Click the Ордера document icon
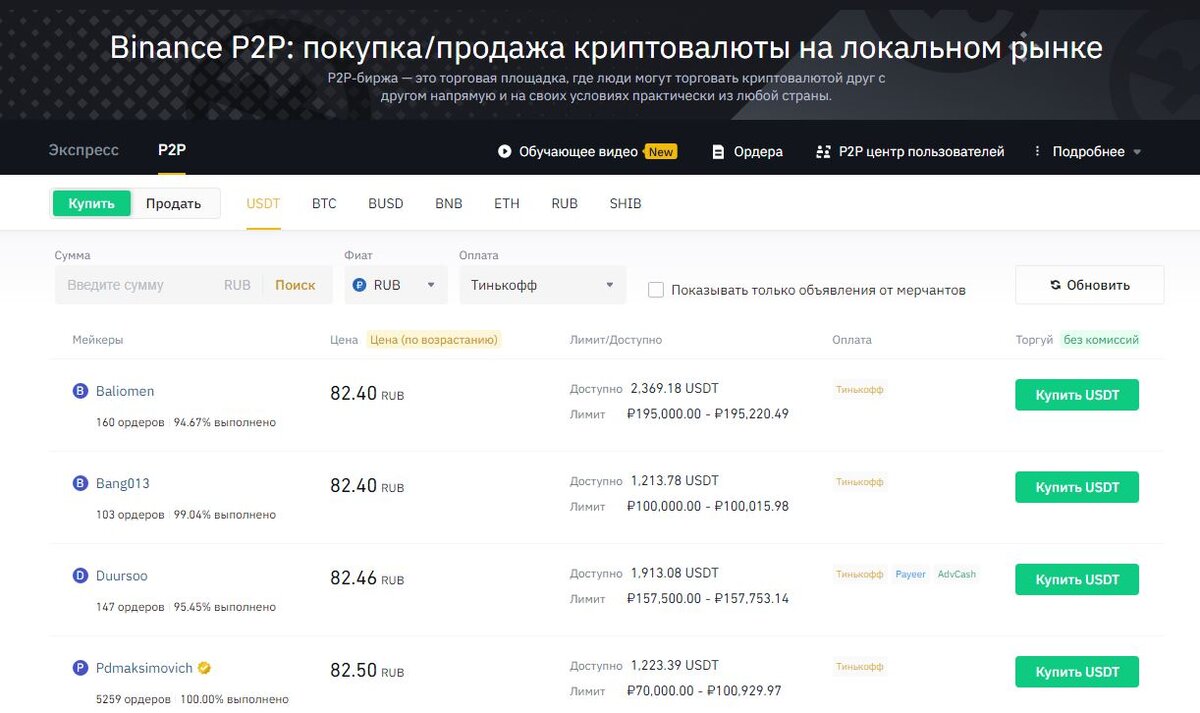This screenshot has width=1200, height=713. [x=718, y=152]
